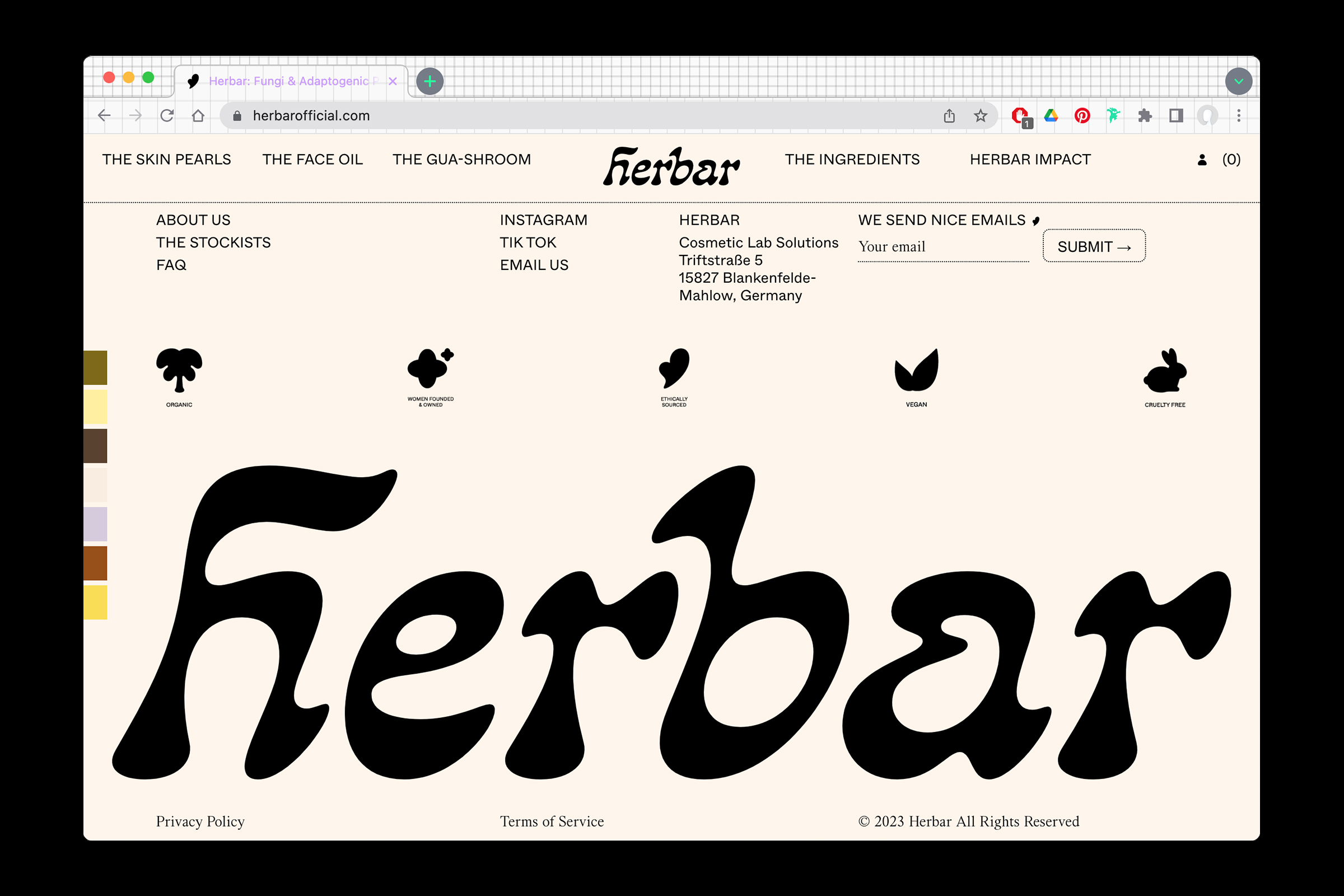Screen dimensions: 1344x896
Task: Open The Skin Pearls menu item
Action: (166, 160)
